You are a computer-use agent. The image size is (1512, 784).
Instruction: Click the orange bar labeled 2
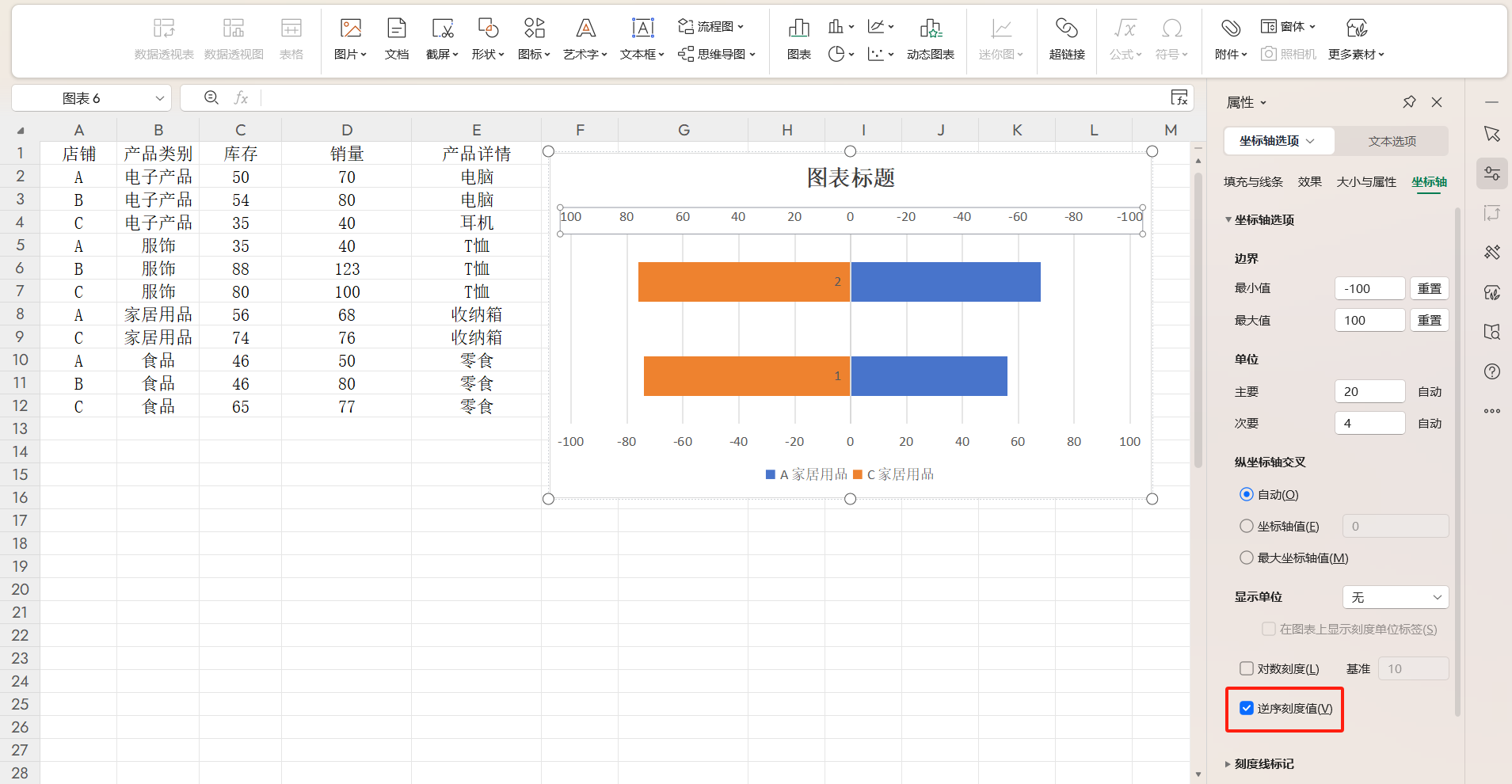[744, 282]
